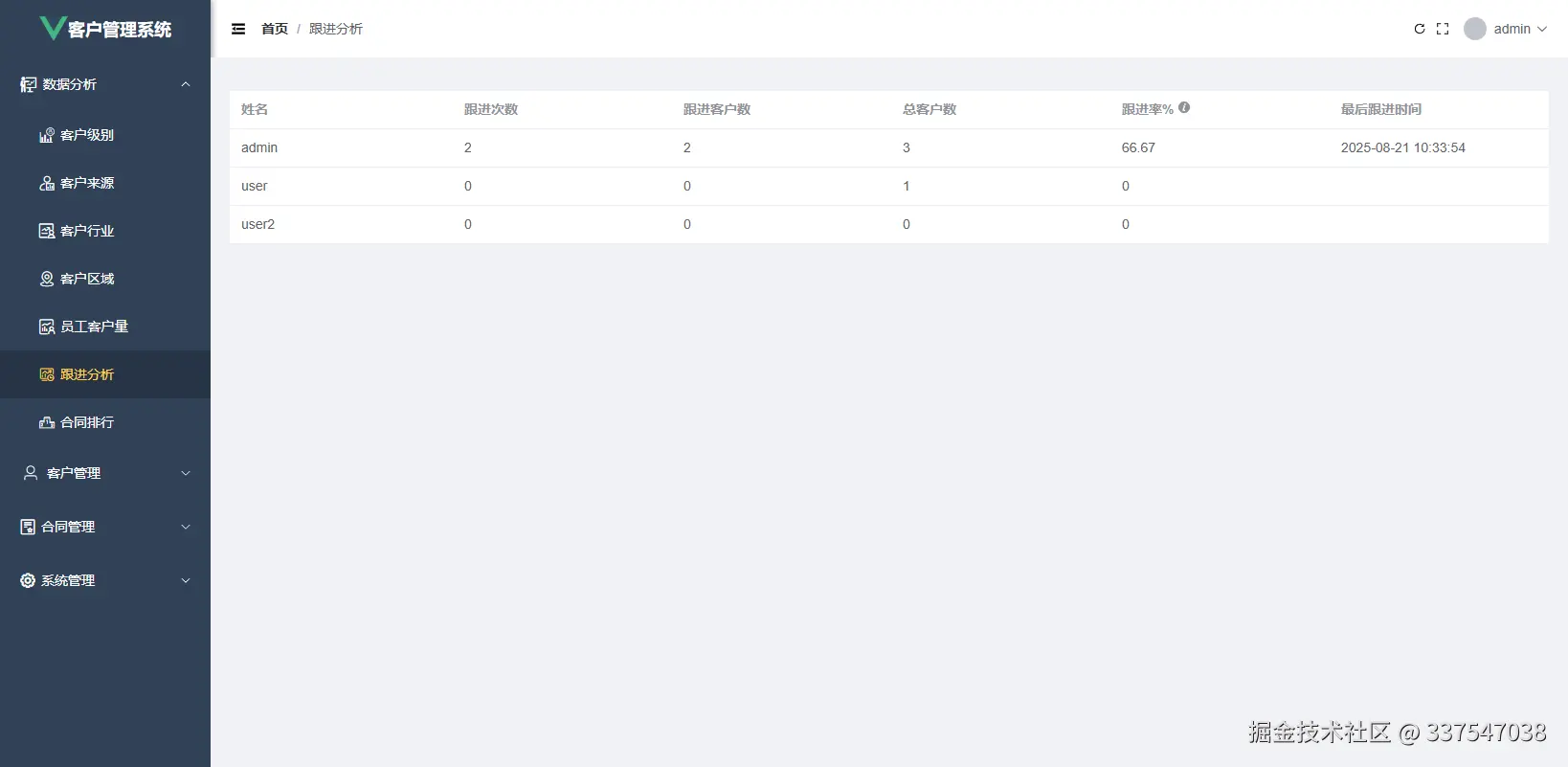This screenshot has height=767, width=1568.
Task: Click the admin avatar image
Action: click(1475, 29)
